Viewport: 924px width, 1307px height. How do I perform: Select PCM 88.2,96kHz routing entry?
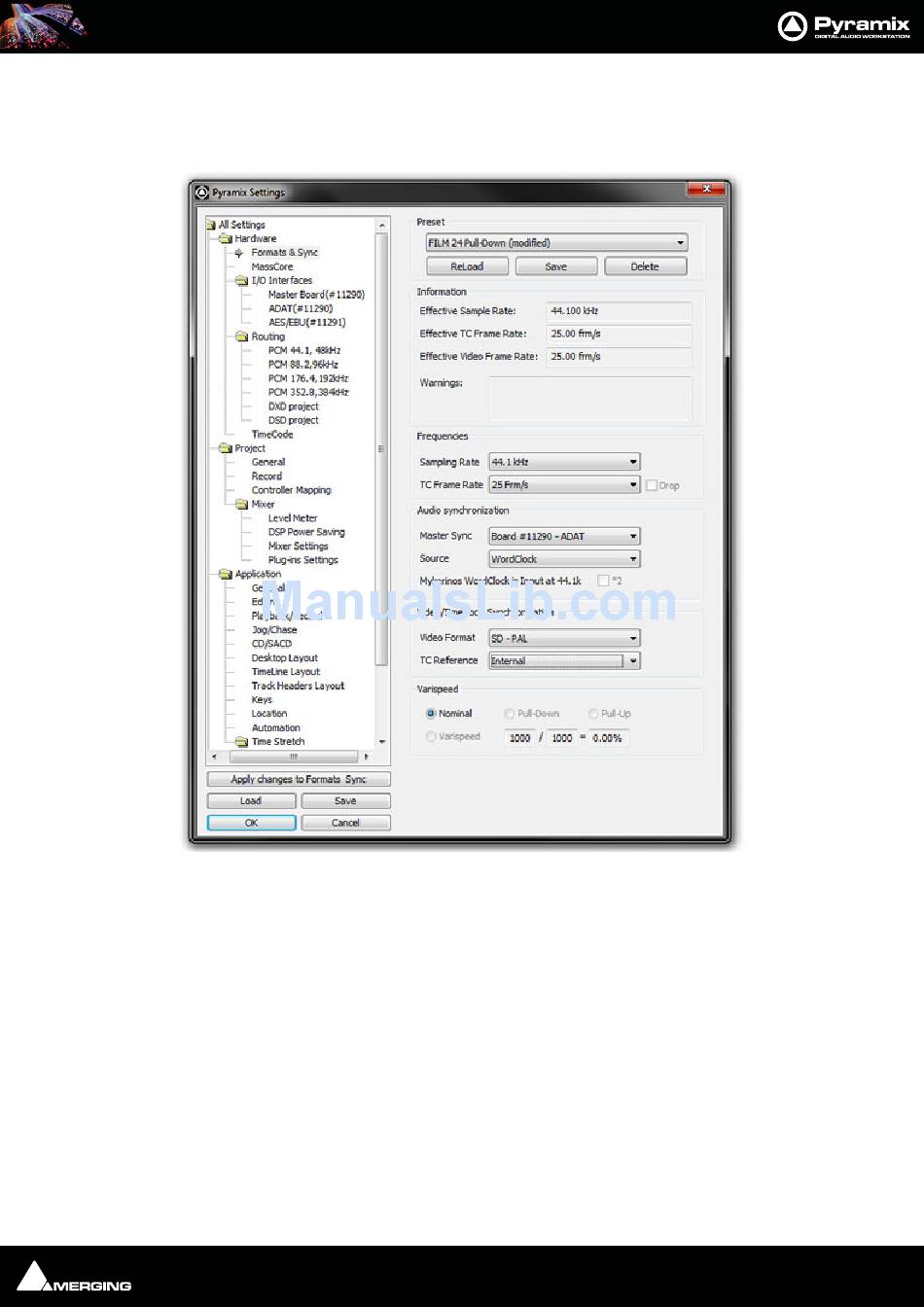tap(303, 365)
